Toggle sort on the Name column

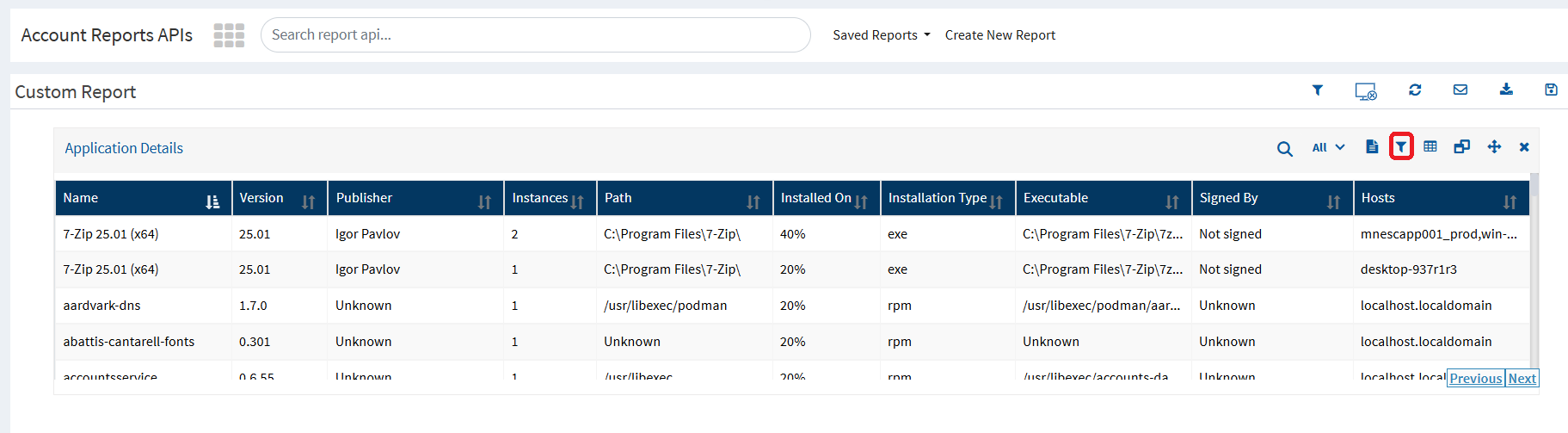(x=212, y=202)
